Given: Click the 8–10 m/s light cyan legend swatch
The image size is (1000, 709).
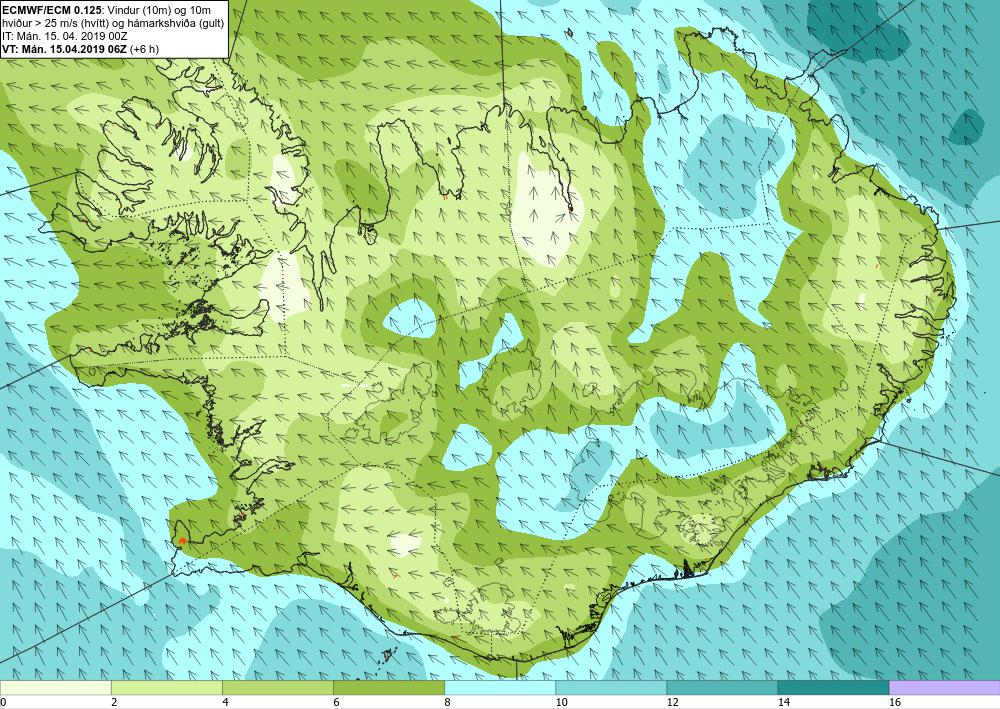Looking at the screenshot, I should click(500, 687).
